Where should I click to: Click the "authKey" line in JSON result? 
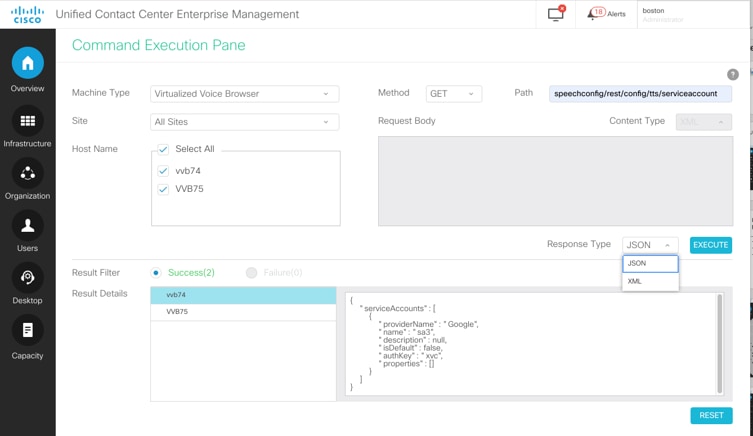[411, 356]
